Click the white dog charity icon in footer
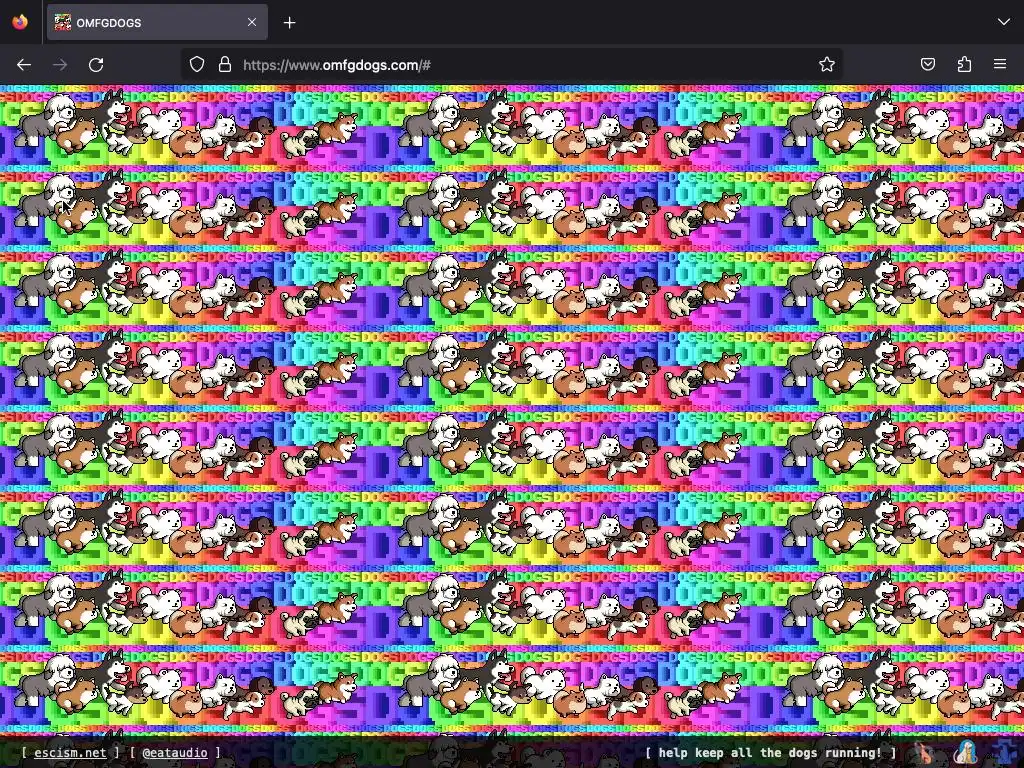The height and width of the screenshot is (768, 1024). point(965,752)
